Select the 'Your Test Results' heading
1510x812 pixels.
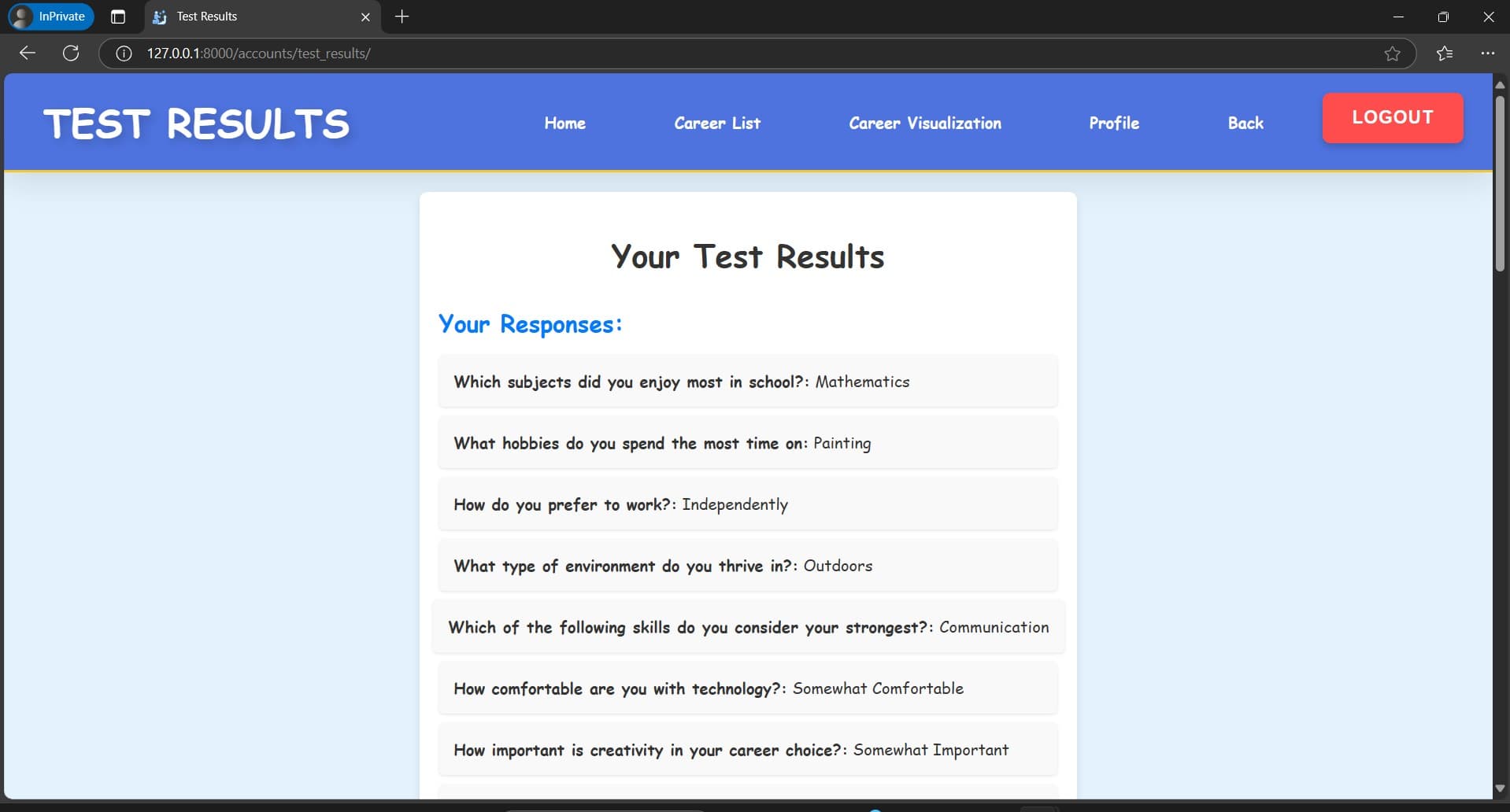pos(748,257)
